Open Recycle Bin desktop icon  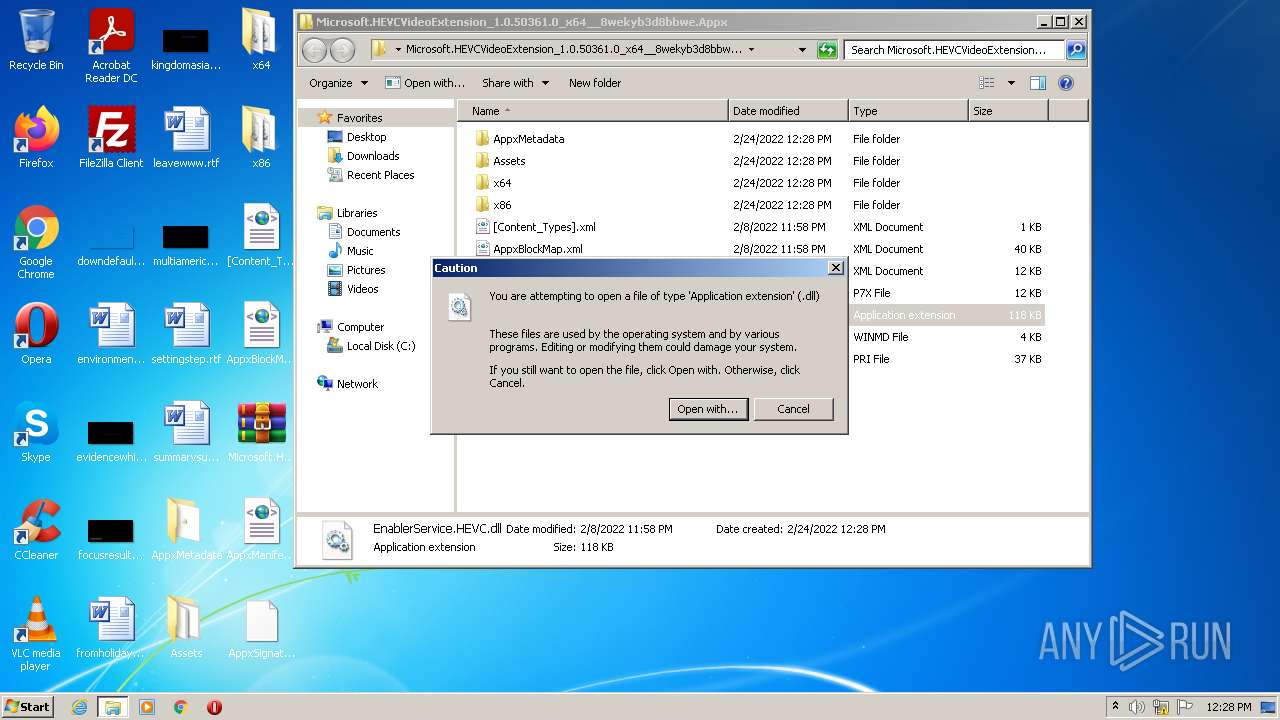tap(36, 40)
